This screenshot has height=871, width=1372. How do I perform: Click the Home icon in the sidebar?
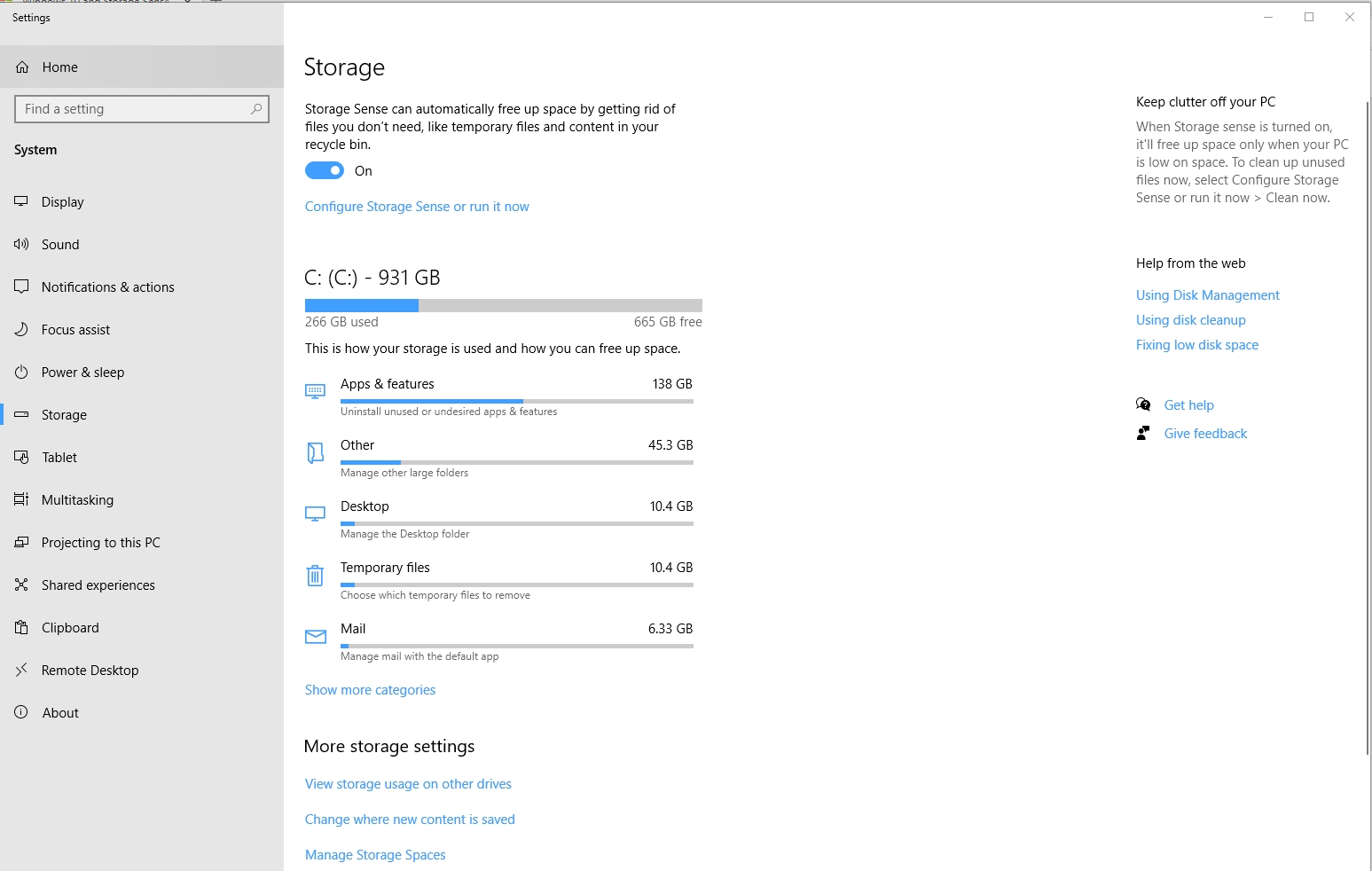21,66
